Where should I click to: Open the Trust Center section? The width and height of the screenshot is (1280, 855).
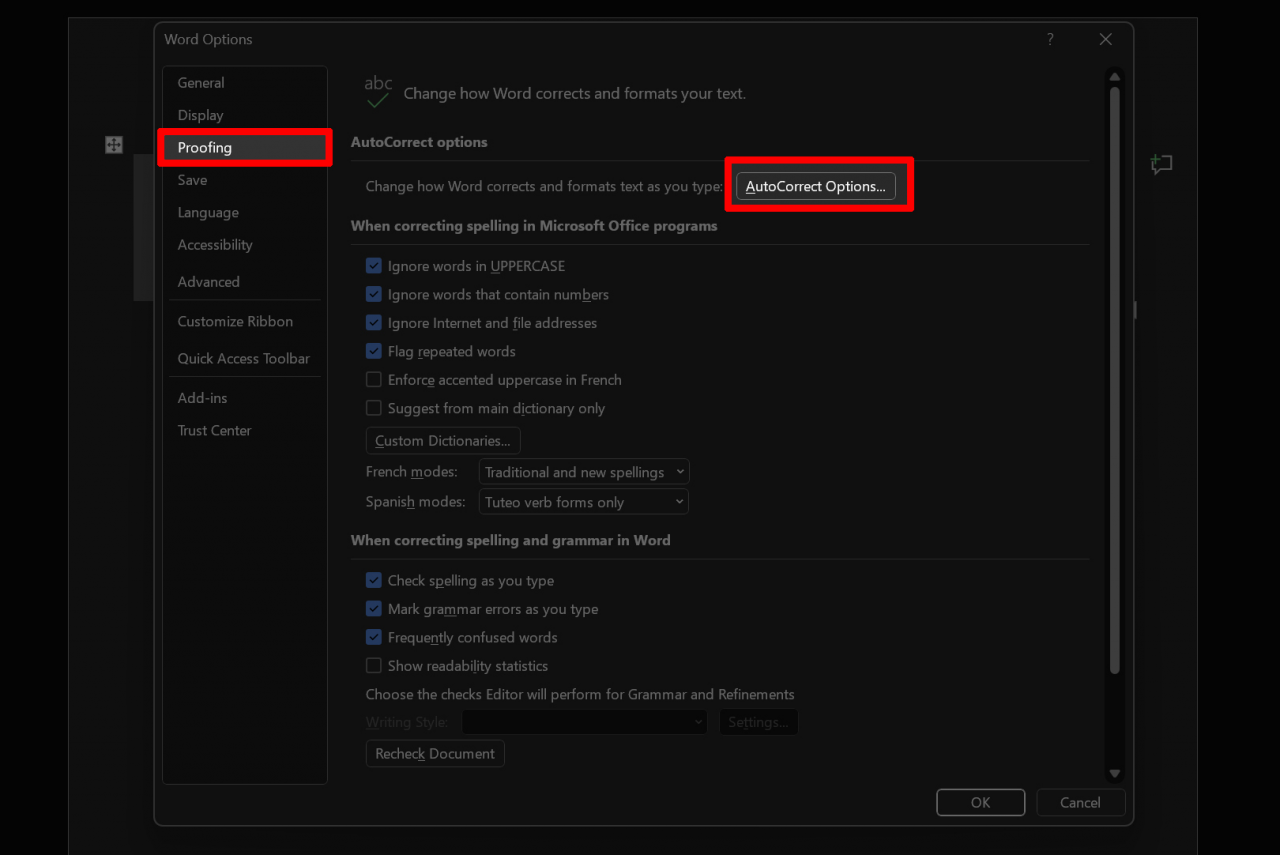(214, 430)
